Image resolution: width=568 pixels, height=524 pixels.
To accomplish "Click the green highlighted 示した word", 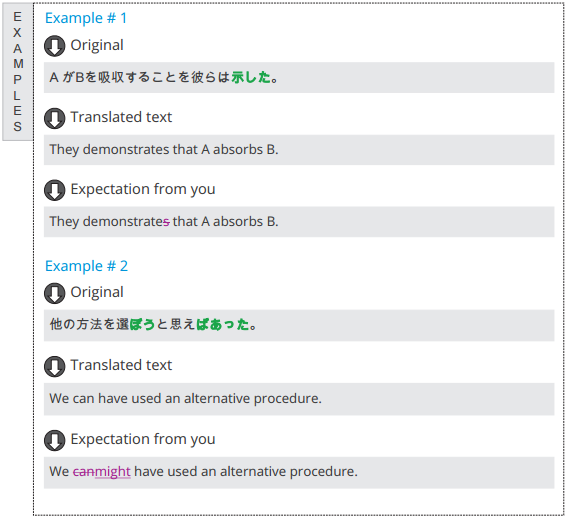I will click(x=251, y=77).
